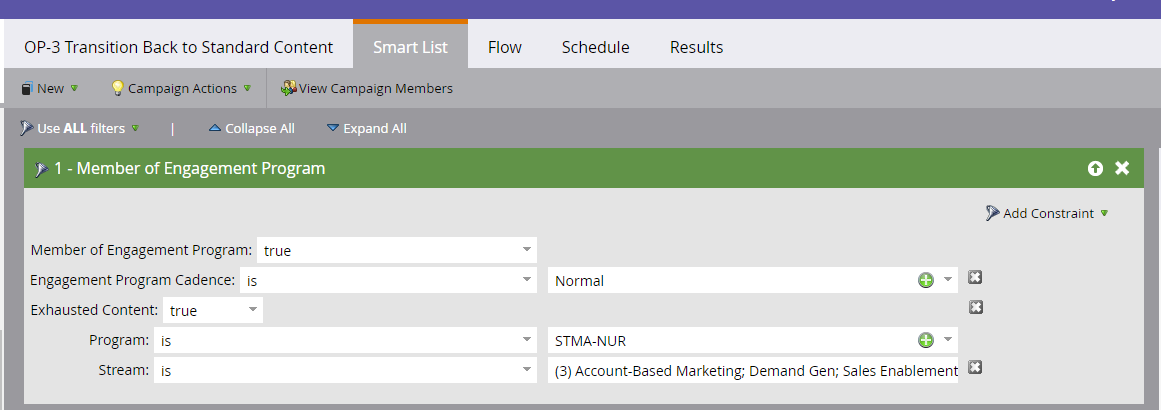The width and height of the screenshot is (1161, 410).
Task: Click the filter icon in green header
Action: point(41,169)
